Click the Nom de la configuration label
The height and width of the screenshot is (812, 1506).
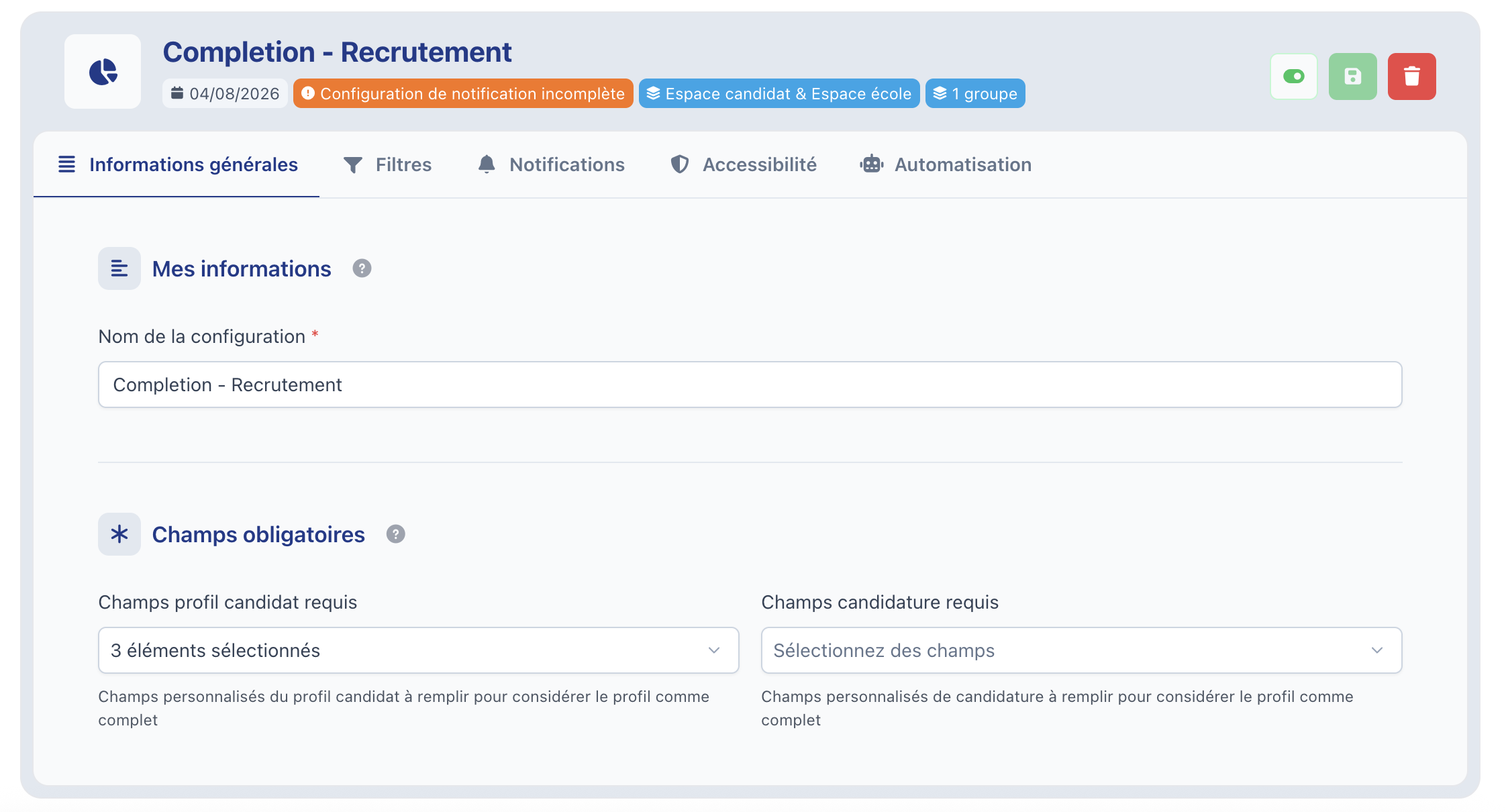[202, 337]
